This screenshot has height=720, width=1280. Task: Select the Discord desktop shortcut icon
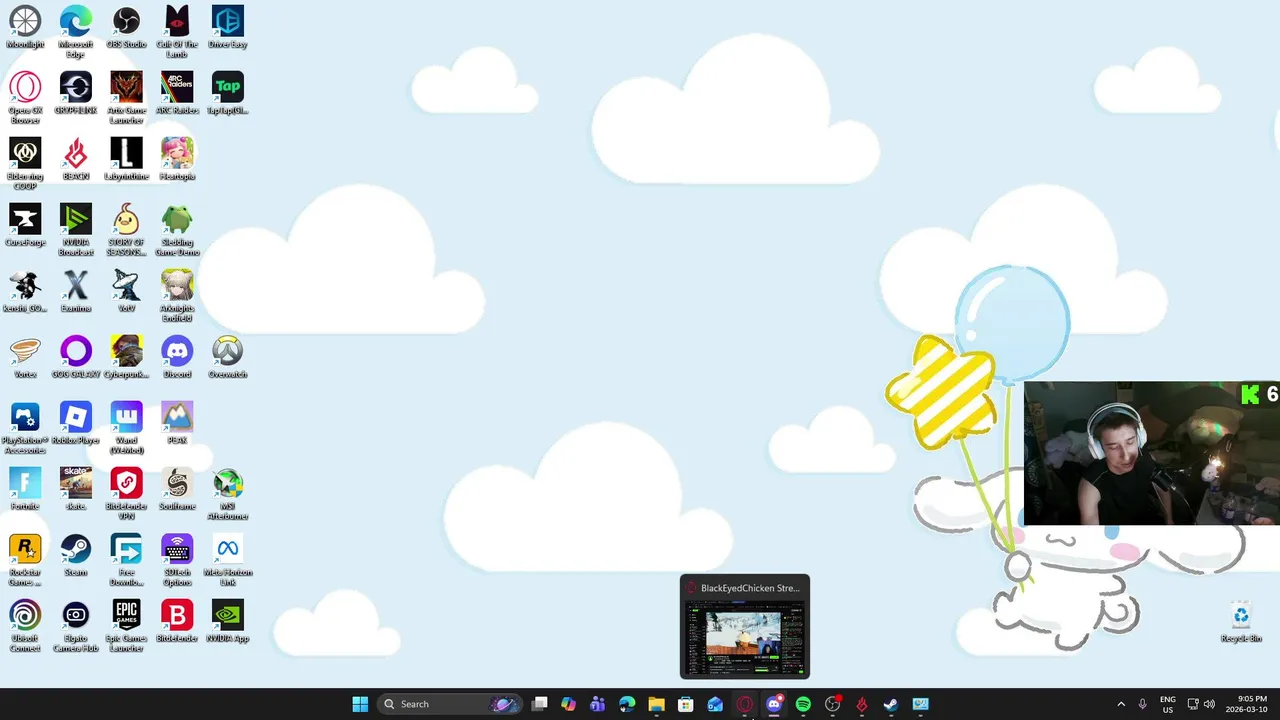[x=177, y=357]
